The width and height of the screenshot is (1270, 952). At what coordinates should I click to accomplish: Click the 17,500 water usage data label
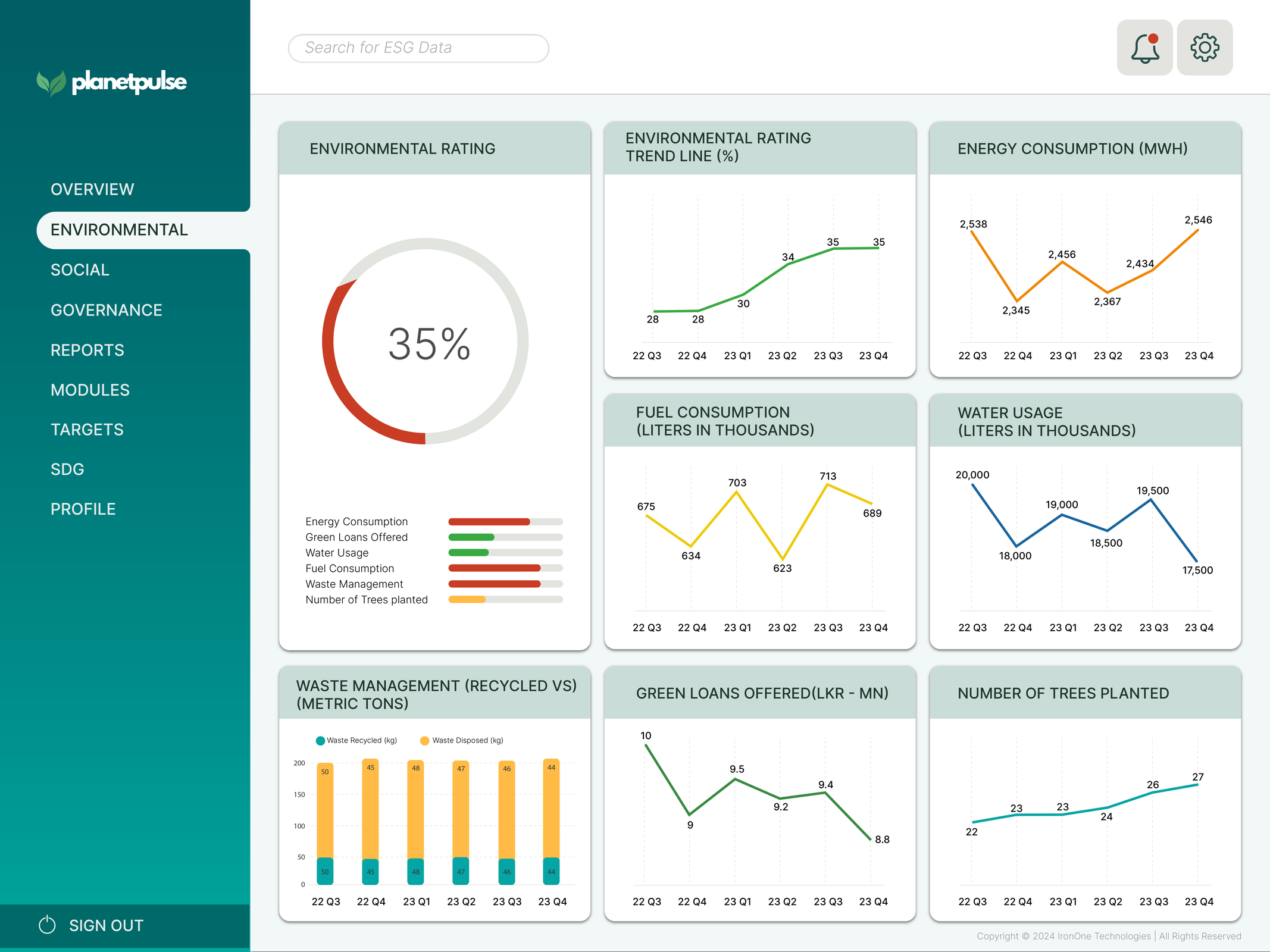tap(1197, 570)
